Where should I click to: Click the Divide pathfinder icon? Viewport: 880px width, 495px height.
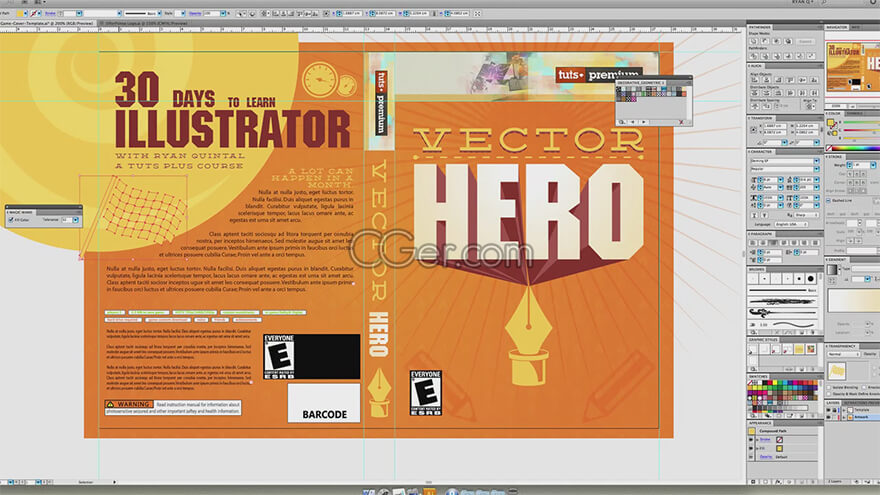tap(753, 56)
